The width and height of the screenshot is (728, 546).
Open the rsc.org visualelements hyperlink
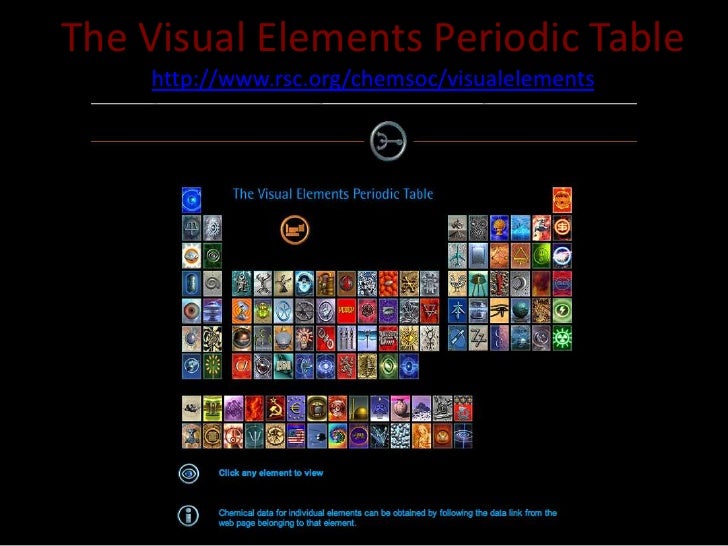373,78
